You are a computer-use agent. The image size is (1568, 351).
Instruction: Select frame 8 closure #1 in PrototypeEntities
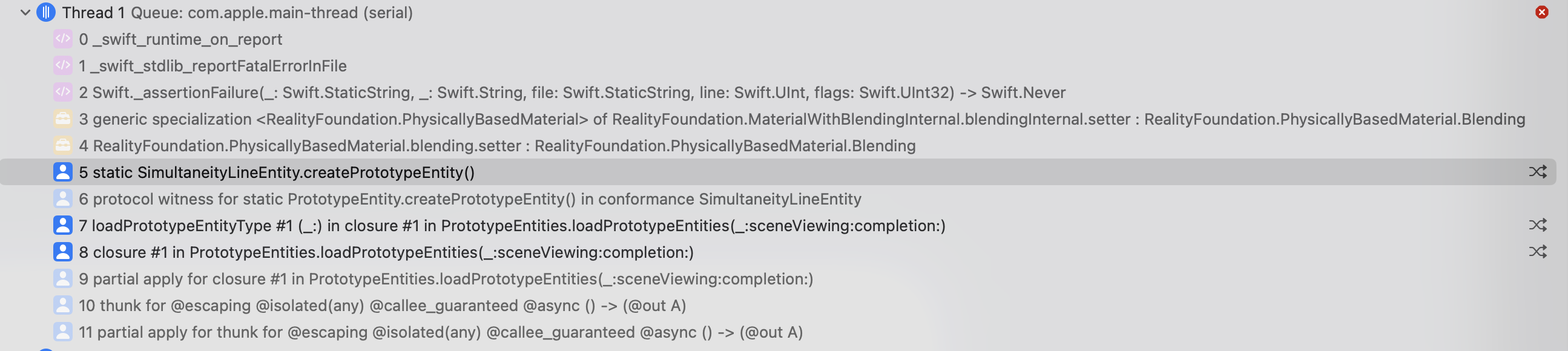pyautogui.click(x=386, y=252)
